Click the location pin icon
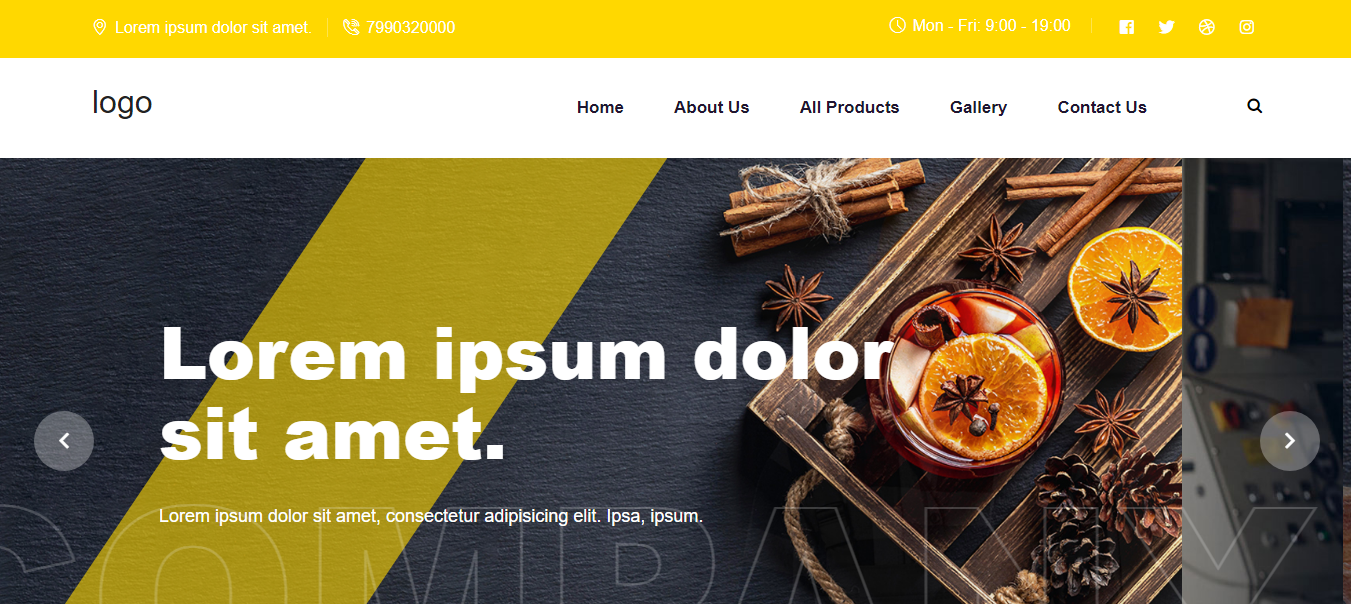Viewport: 1351px width, 604px height. [x=99, y=27]
